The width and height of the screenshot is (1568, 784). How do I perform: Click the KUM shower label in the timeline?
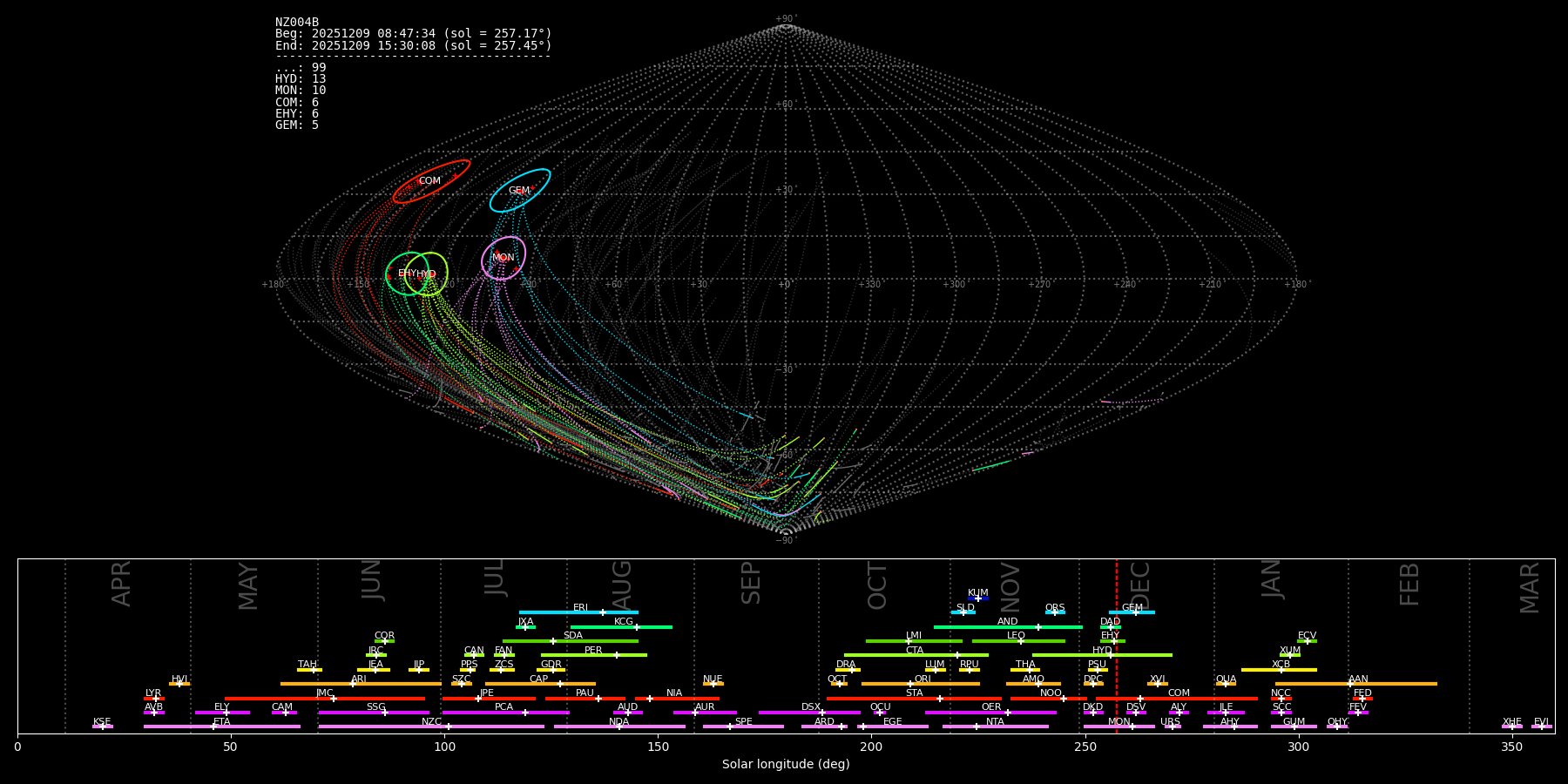point(978,593)
